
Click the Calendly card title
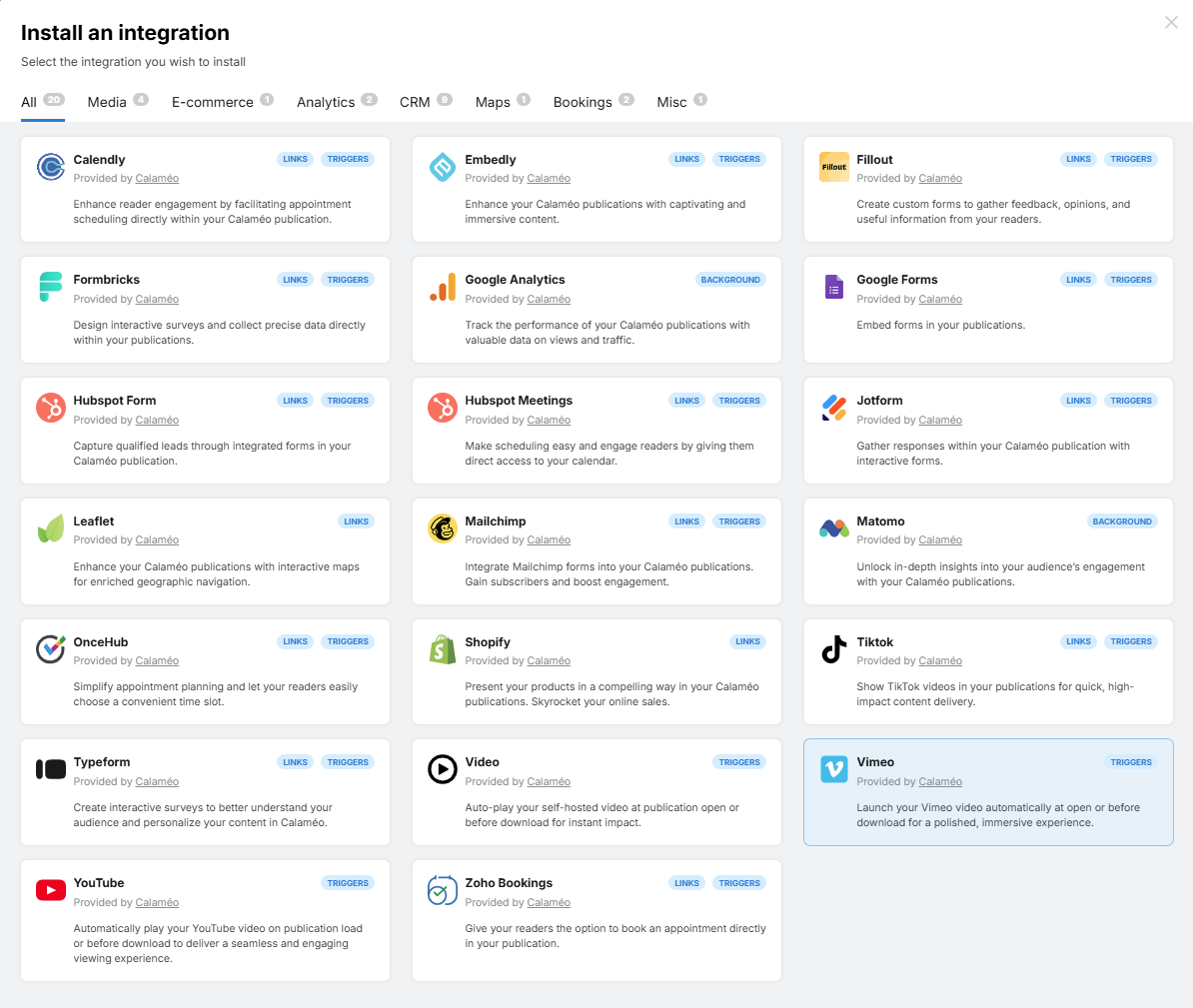[99, 160]
